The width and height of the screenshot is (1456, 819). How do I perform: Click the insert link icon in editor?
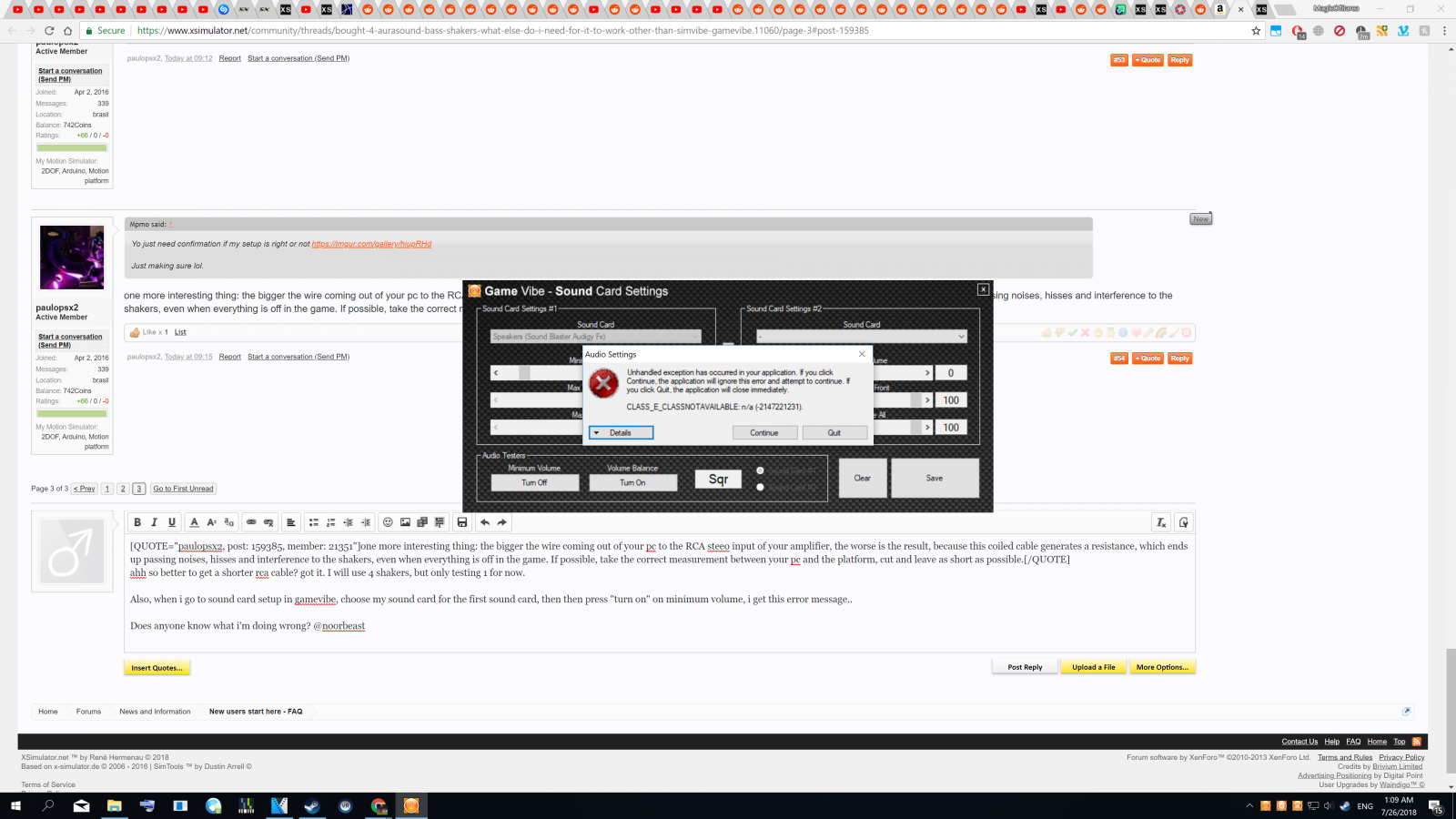(251, 522)
